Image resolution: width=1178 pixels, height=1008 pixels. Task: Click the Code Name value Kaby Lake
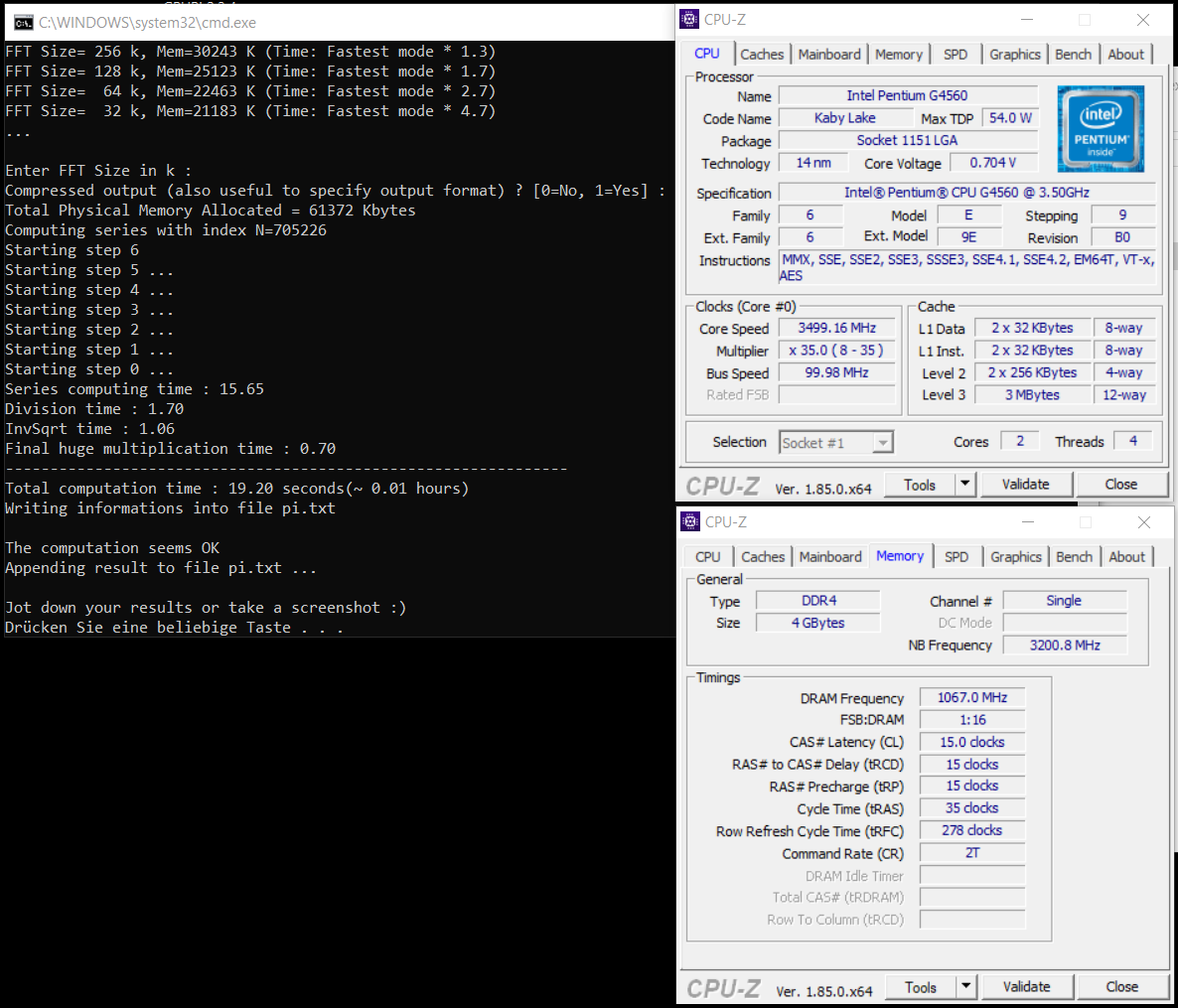pos(844,118)
